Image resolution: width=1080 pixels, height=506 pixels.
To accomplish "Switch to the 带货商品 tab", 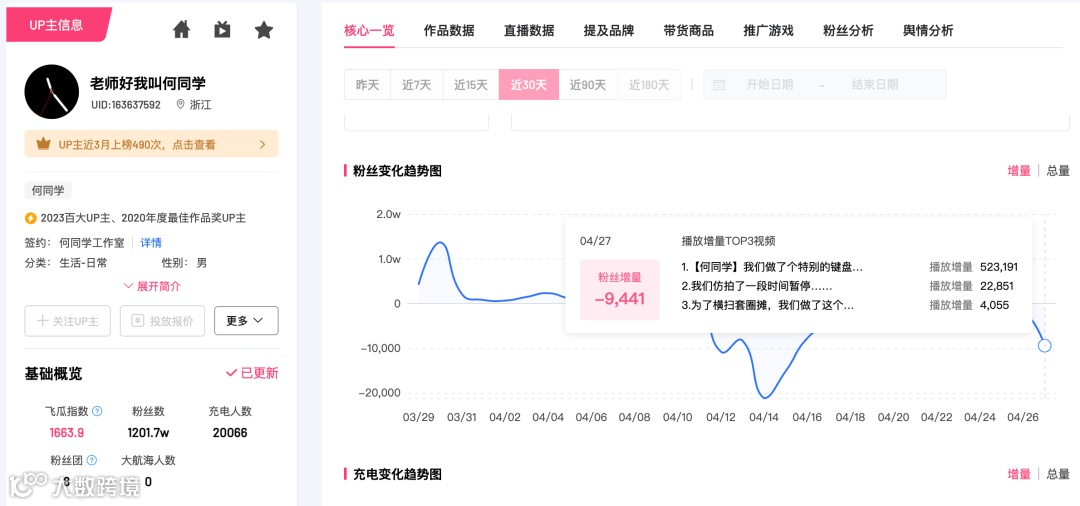I will (689, 30).
